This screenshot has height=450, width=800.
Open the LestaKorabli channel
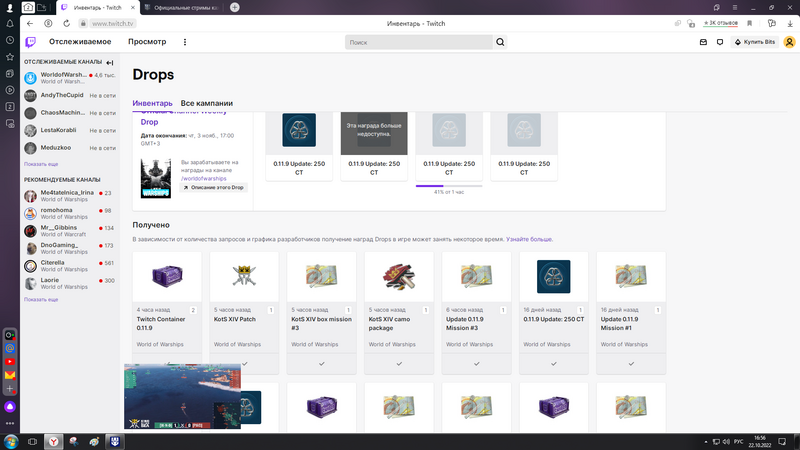point(70,130)
